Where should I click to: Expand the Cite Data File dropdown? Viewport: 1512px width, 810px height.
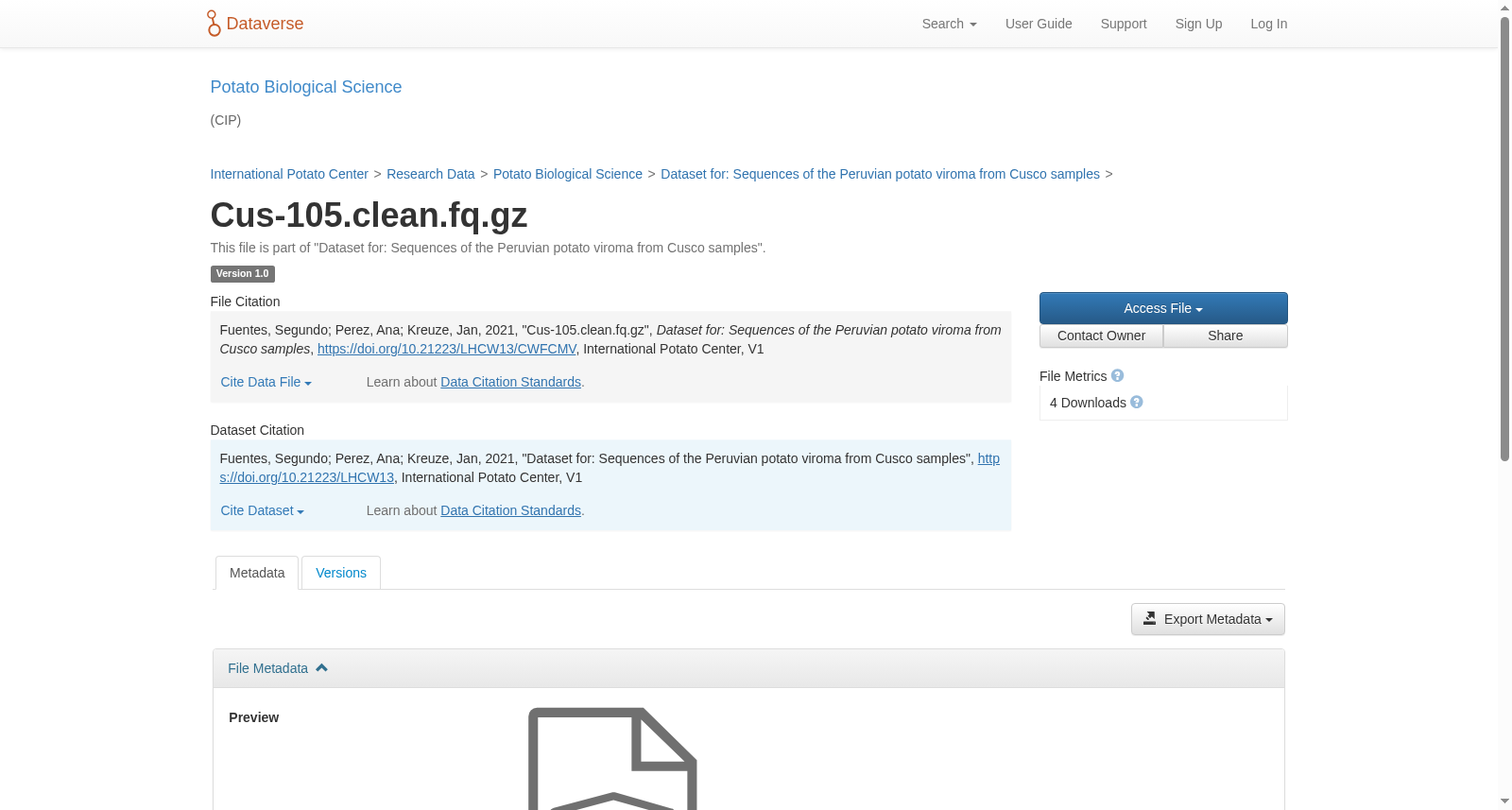266,382
